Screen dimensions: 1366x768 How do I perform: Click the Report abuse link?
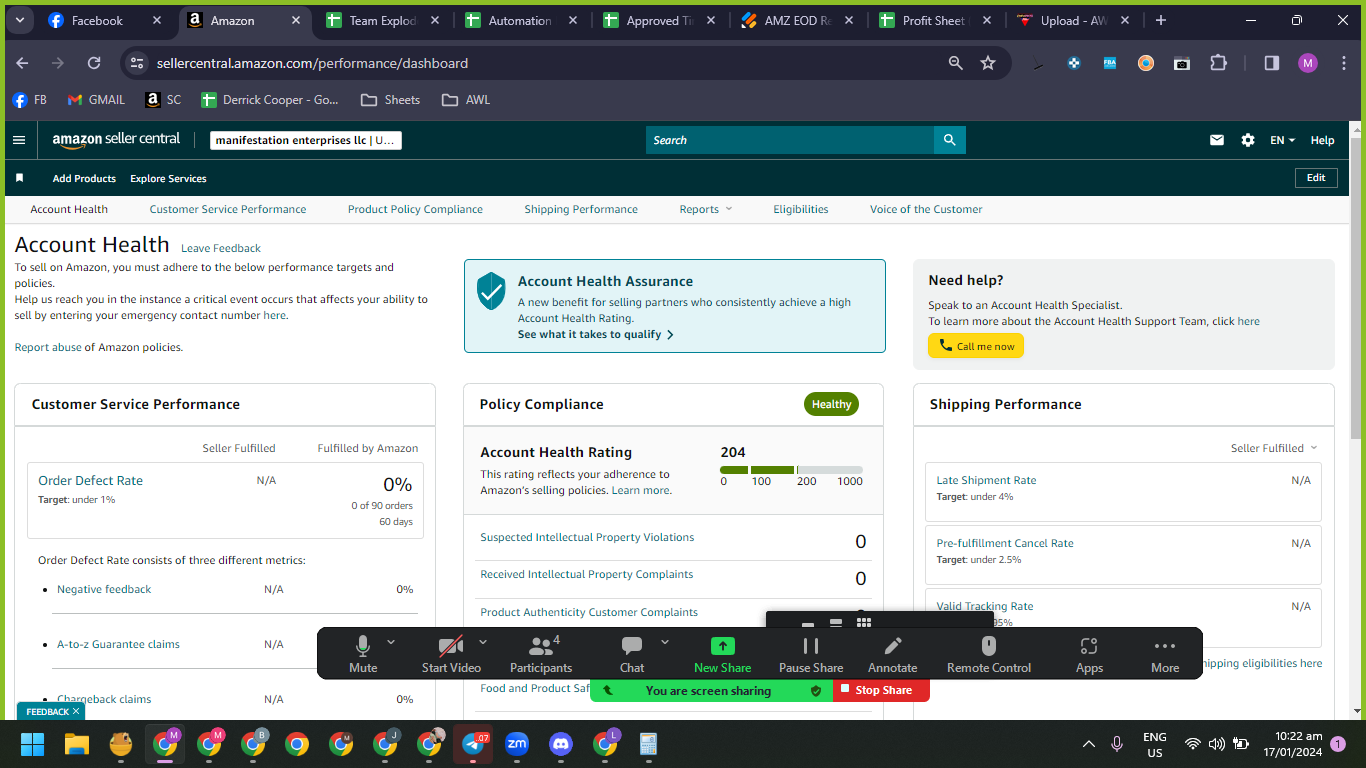pos(48,348)
